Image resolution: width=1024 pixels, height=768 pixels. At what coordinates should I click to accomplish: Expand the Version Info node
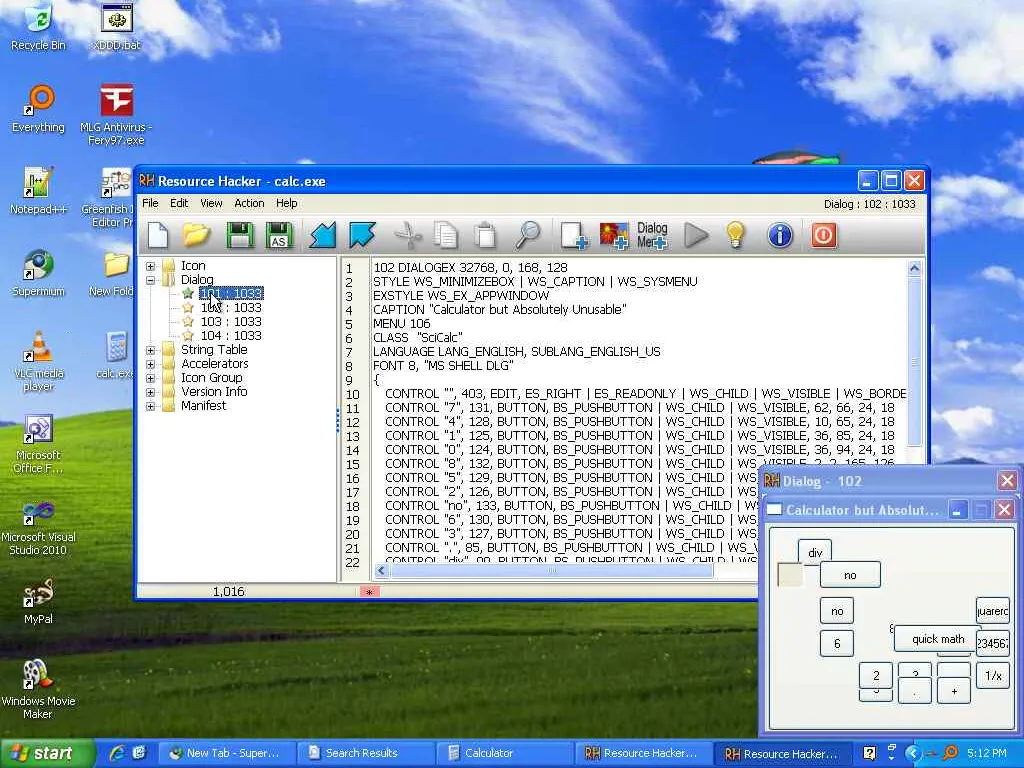click(x=150, y=392)
